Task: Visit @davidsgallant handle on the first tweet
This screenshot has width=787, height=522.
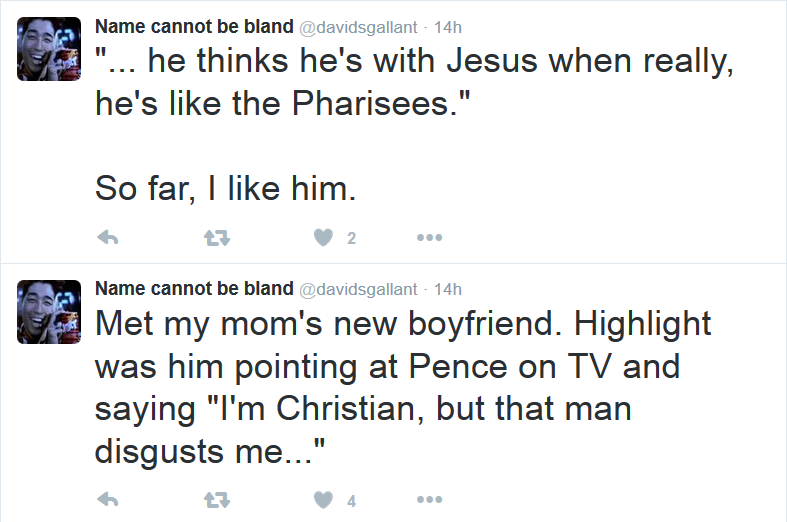Action: coord(358,28)
